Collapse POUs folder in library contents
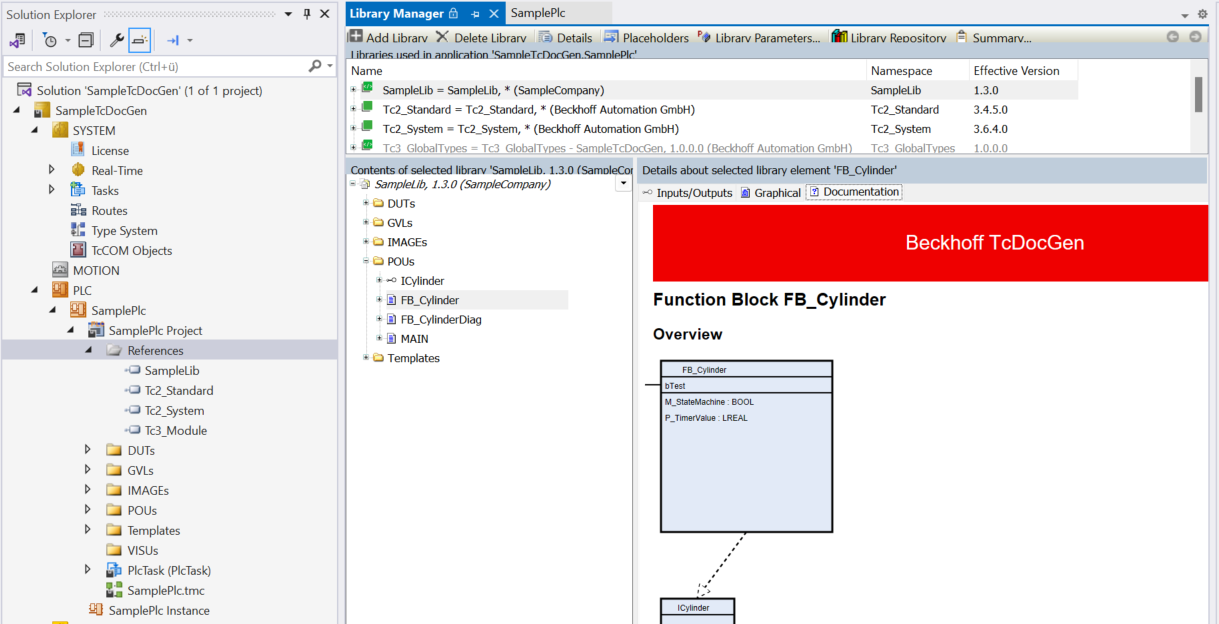The height and width of the screenshot is (624, 1219). pyautogui.click(x=366, y=261)
